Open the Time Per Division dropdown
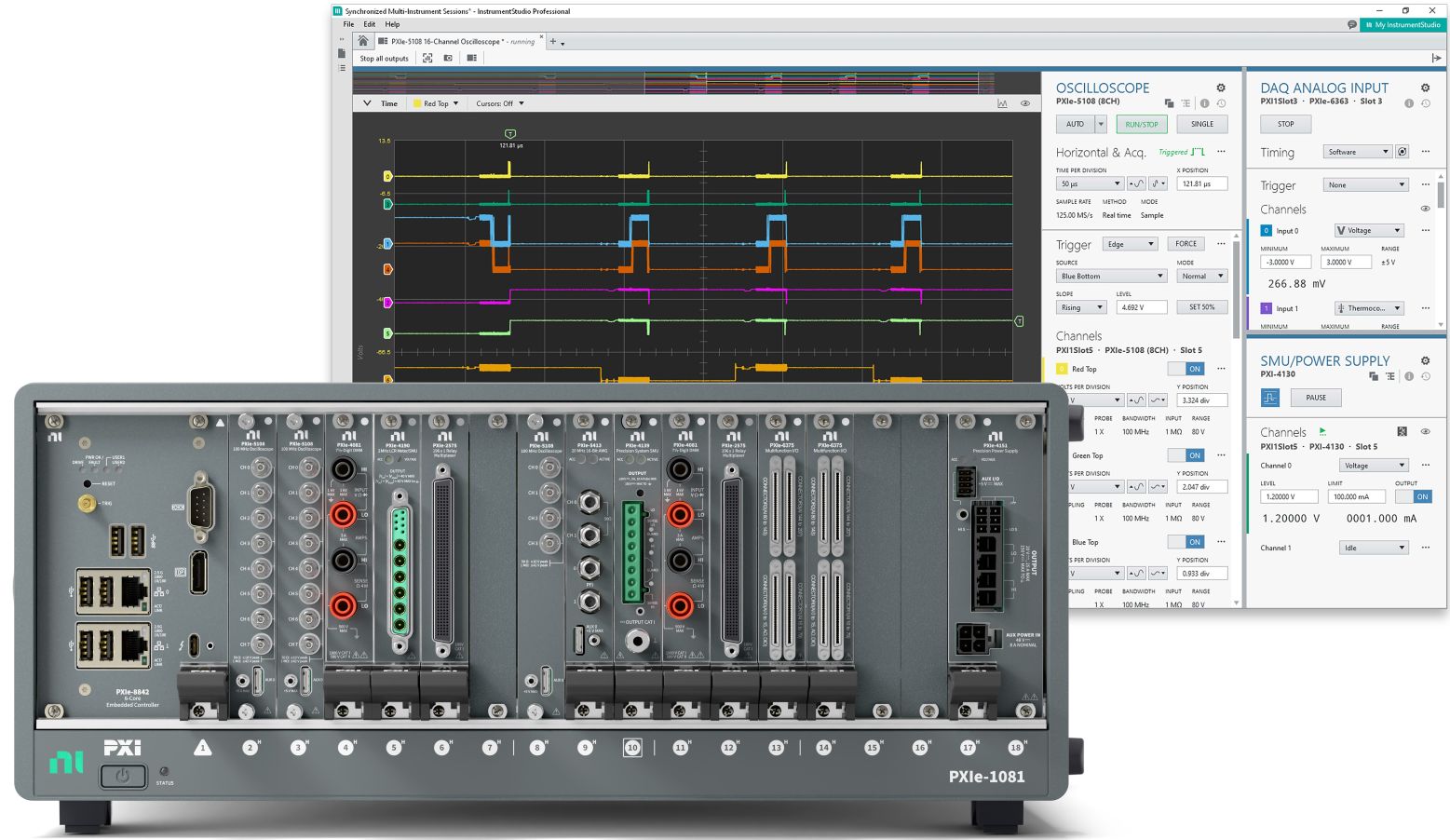Image resolution: width=1450 pixels, height=840 pixels. pos(1090,184)
